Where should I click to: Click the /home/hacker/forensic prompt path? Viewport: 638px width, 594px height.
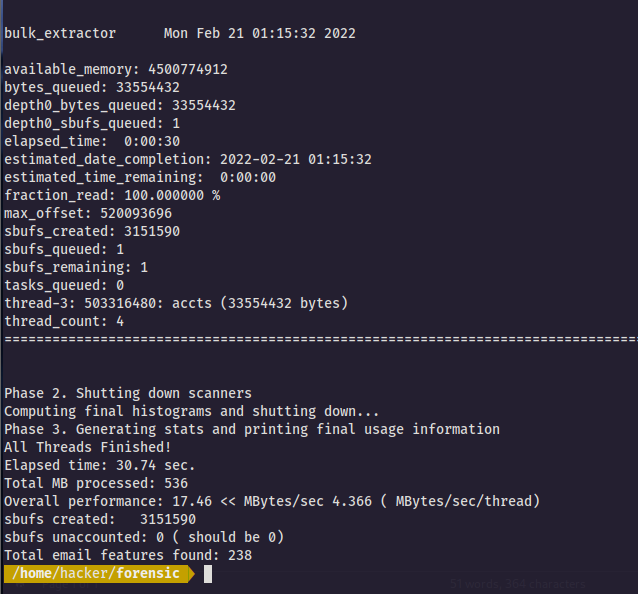(96, 573)
